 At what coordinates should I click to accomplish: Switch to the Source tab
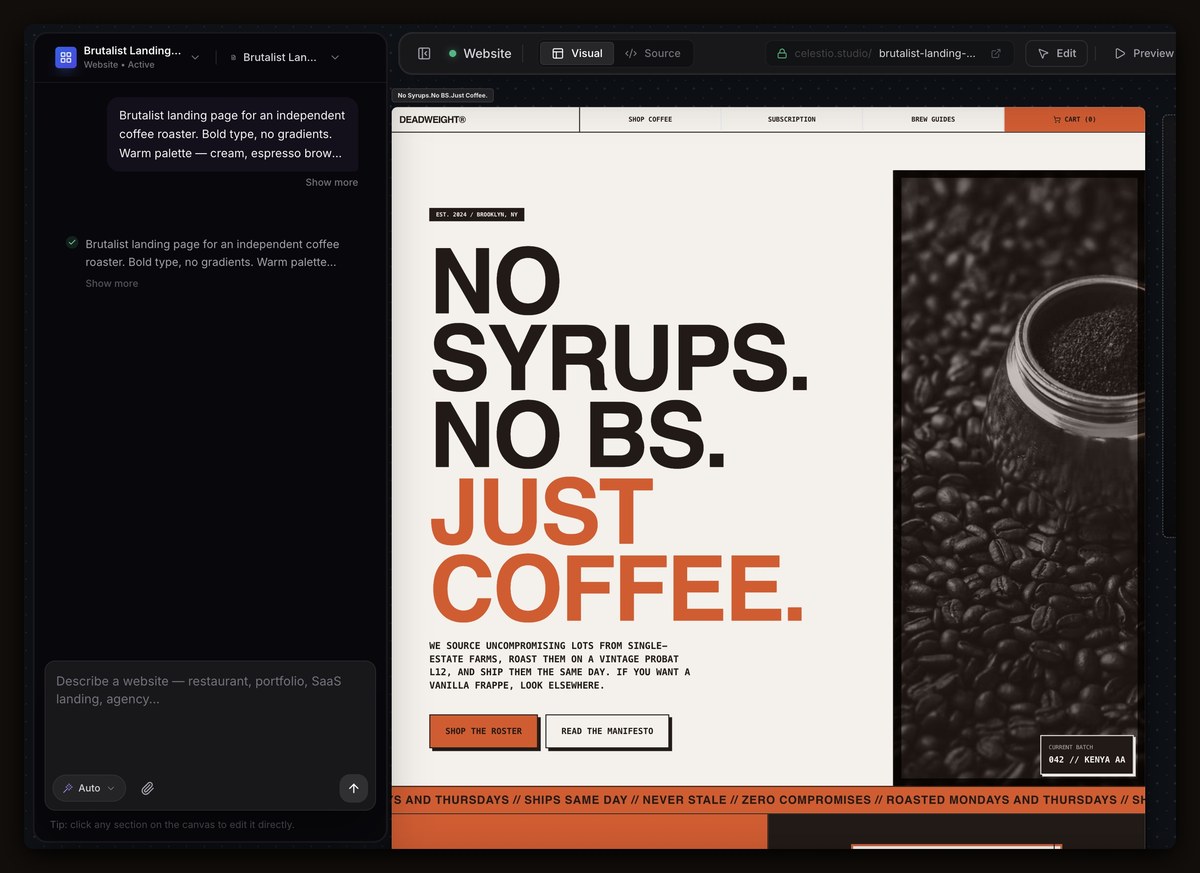click(x=652, y=53)
